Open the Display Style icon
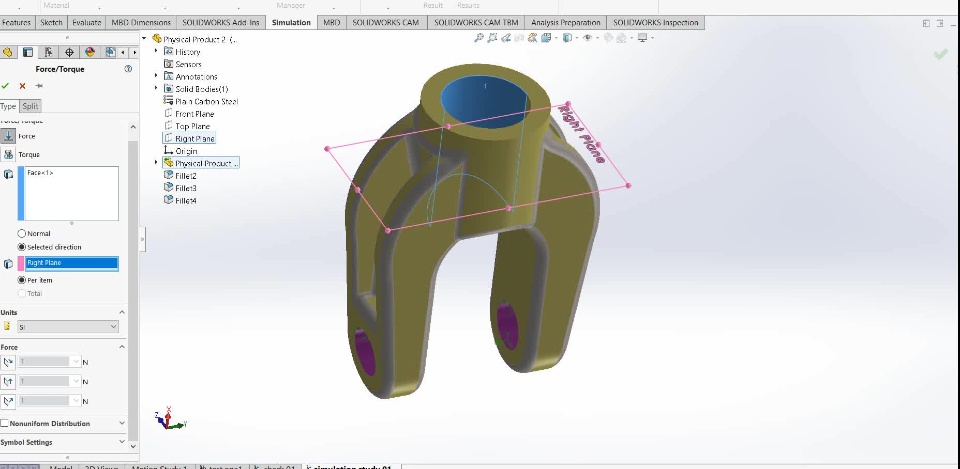The width and height of the screenshot is (960, 469). pyautogui.click(x=567, y=38)
